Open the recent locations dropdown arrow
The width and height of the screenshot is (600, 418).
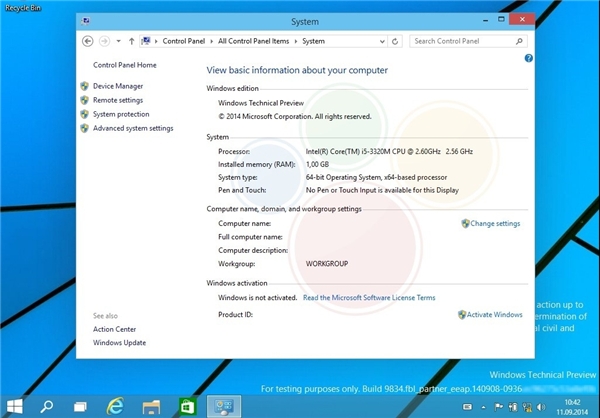119,41
